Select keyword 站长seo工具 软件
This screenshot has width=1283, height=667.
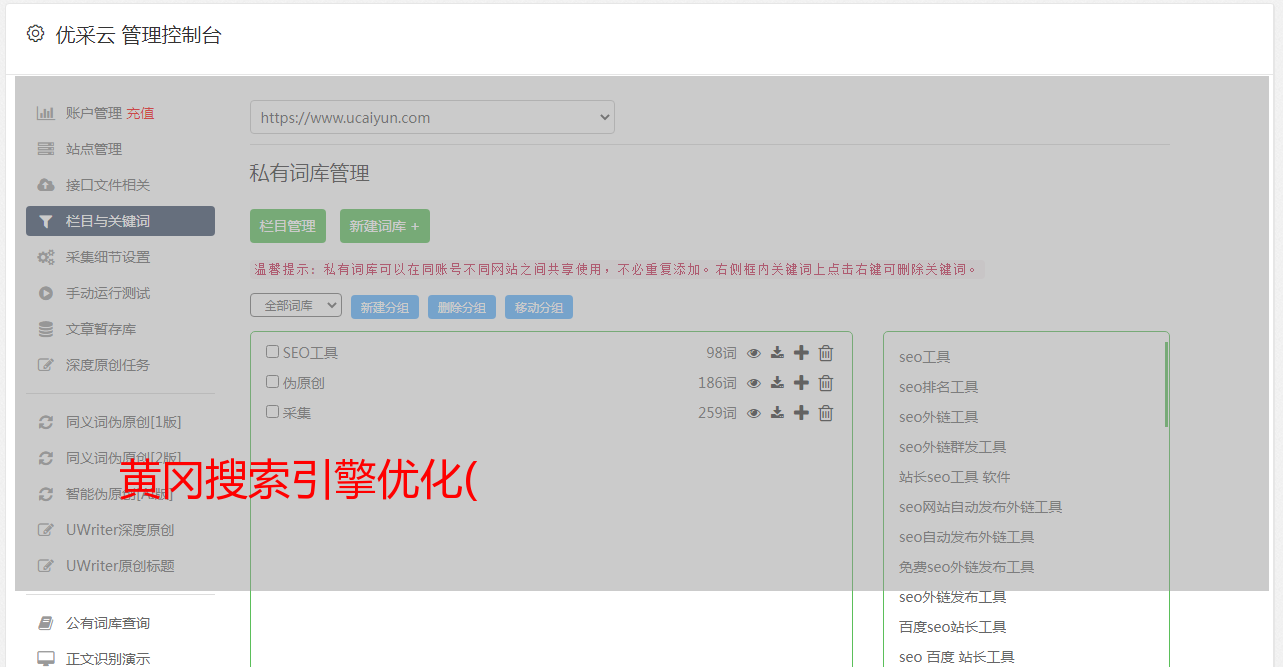click(955, 477)
